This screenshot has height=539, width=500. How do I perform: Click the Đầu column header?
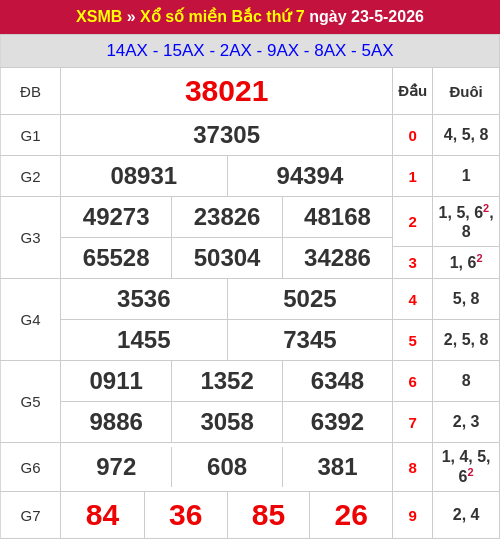coord(412,91)
